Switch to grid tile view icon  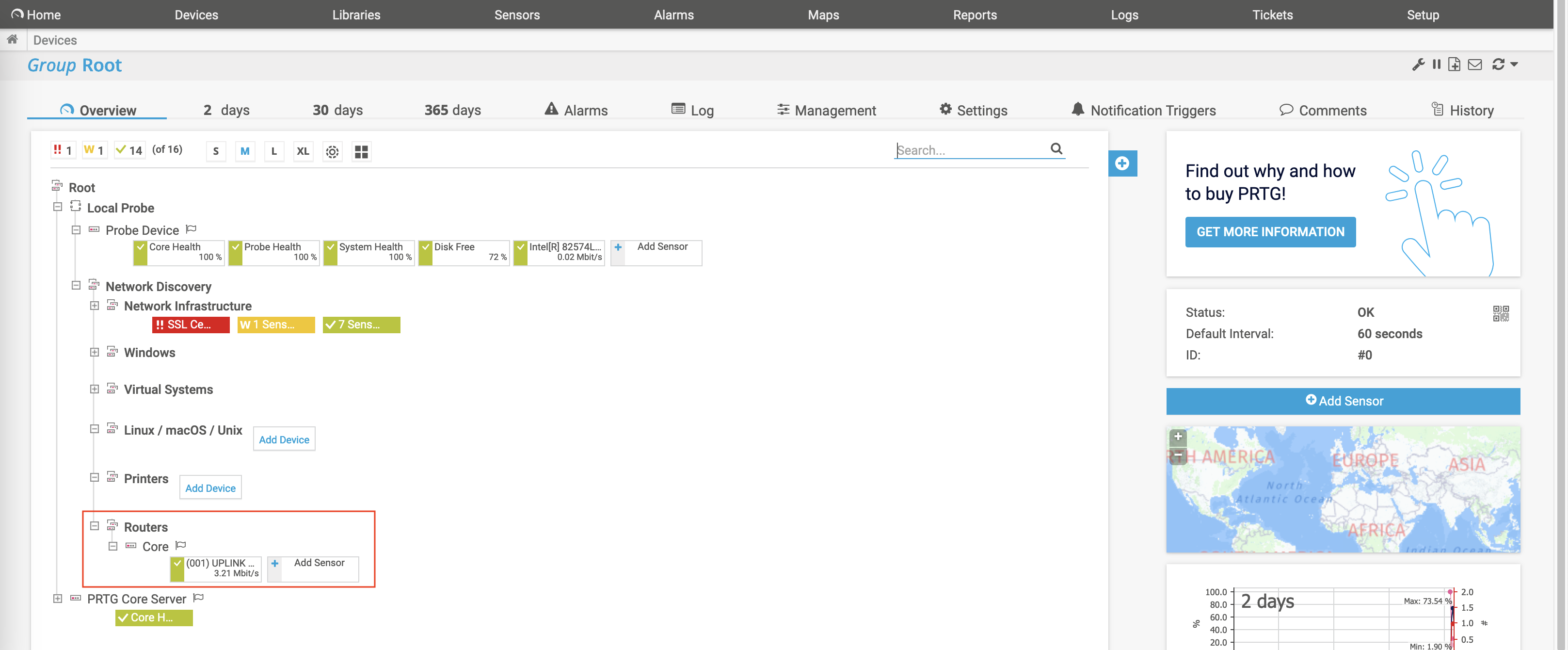pyautogui.click(x=361, y=152)
